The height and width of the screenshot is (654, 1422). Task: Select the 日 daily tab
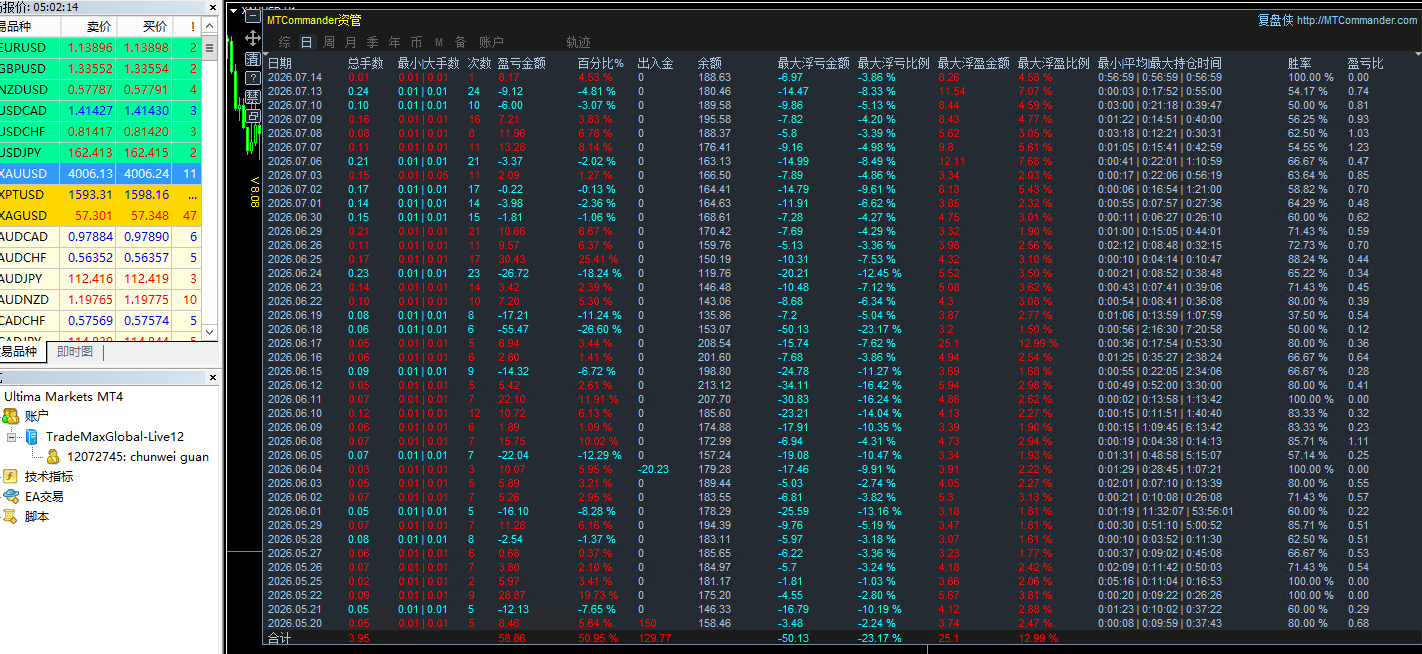(x=306, y=42)
